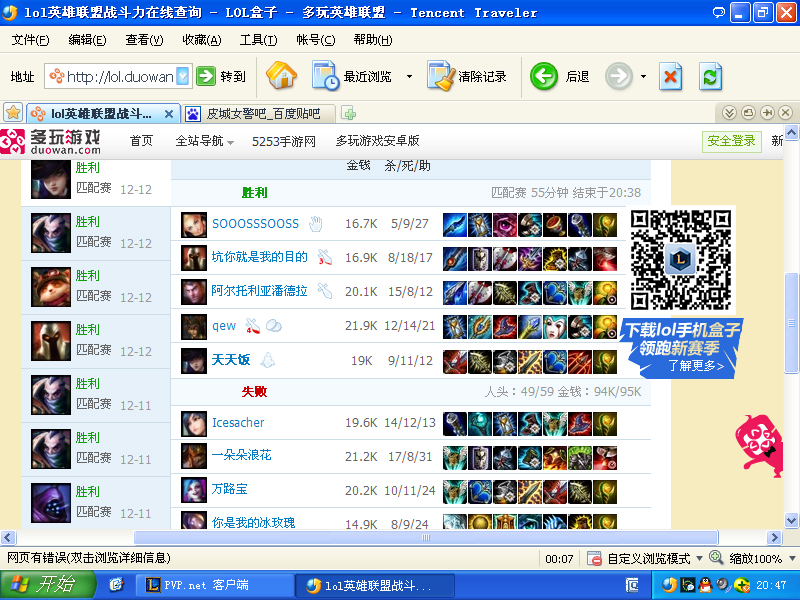Open the 帮助(H) menu
The image size is (800, 600).
click(x=373, y=40)
